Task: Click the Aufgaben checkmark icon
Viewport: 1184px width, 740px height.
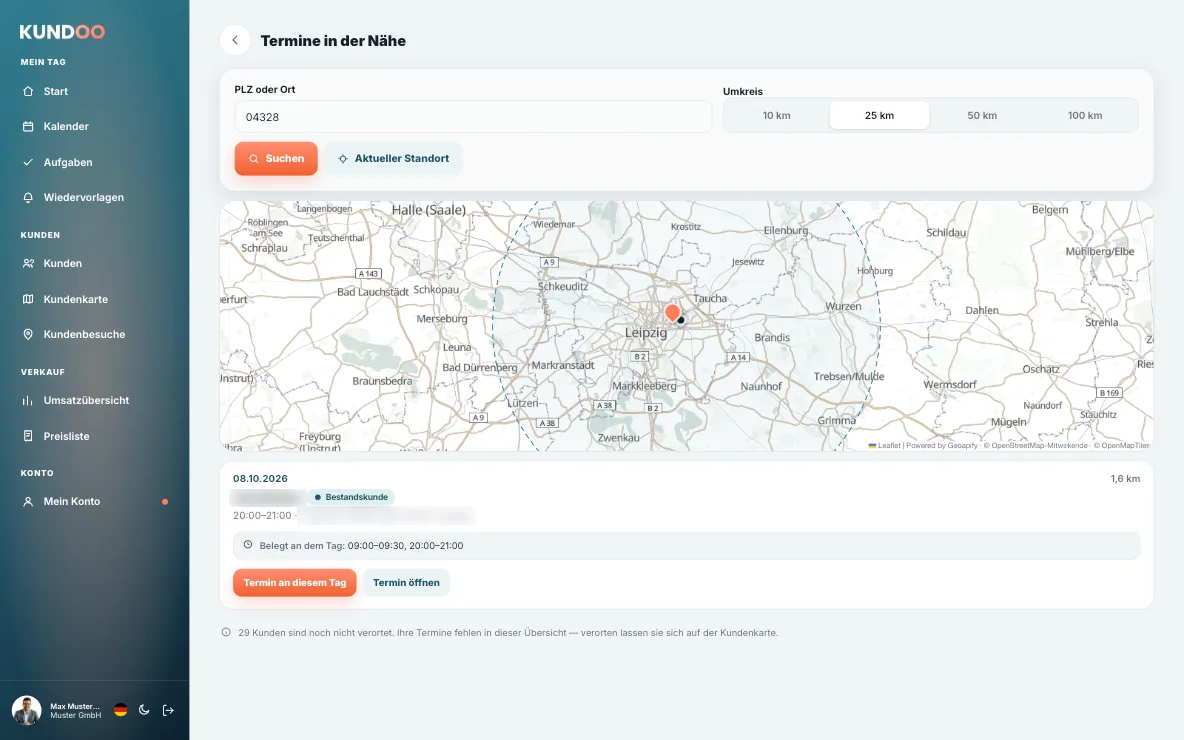Action: point(28,162)
